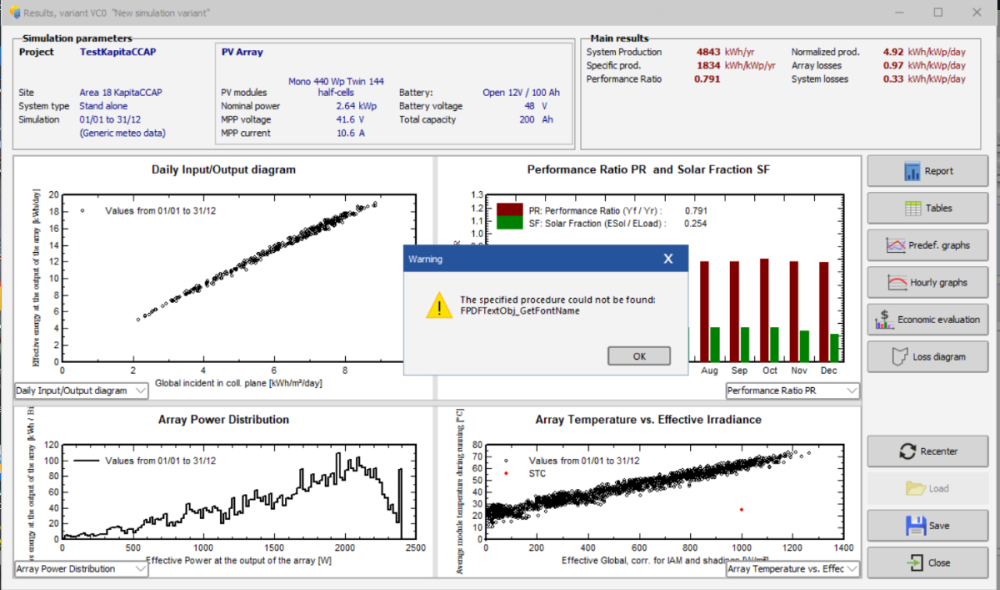Click the Report button icon
1000x590 pixels.
[912, 171]
